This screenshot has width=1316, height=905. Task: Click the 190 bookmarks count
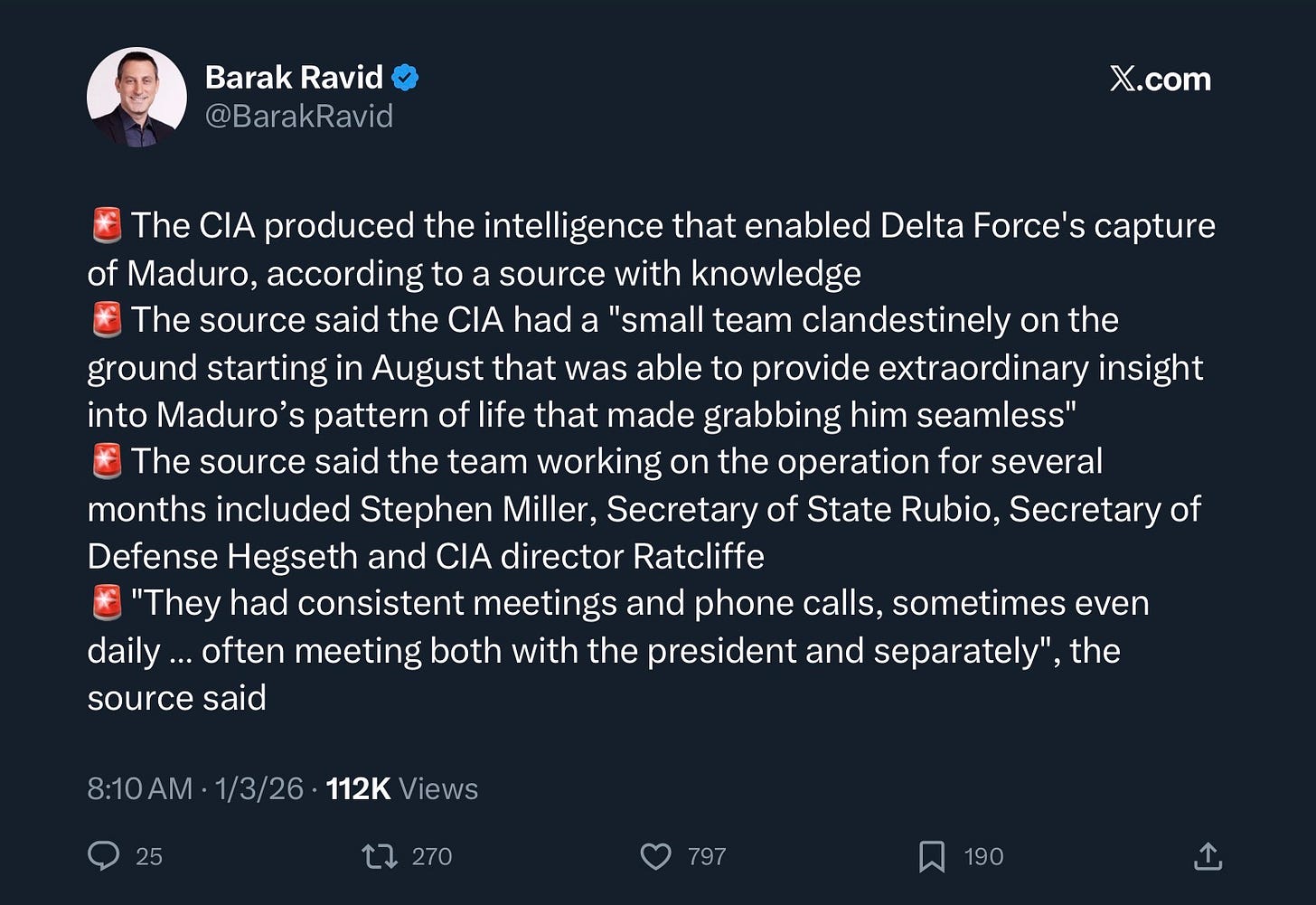point(983,856)
